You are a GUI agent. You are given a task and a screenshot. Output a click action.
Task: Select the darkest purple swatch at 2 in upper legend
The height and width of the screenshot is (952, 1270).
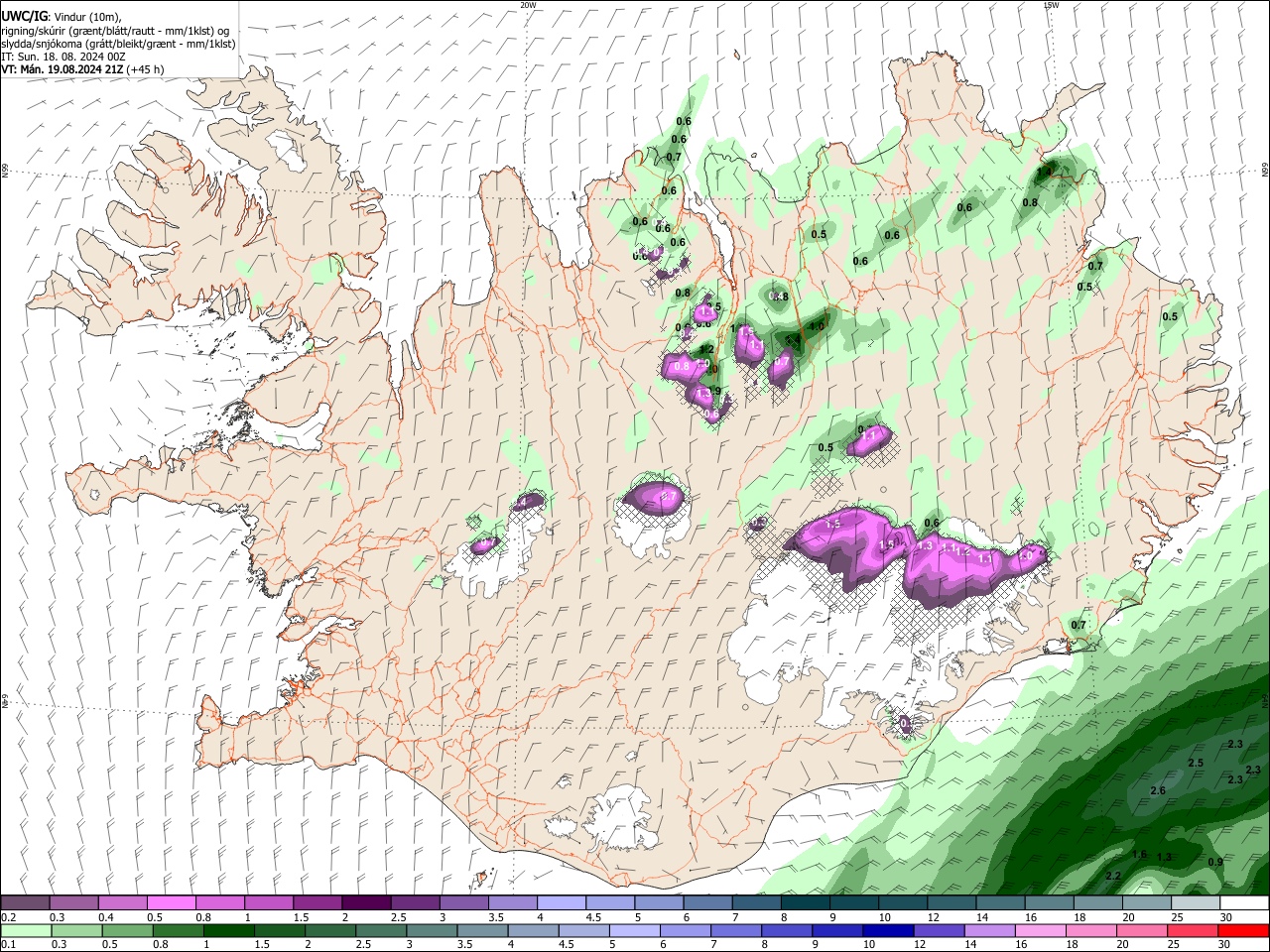click(x=366, y=903)
